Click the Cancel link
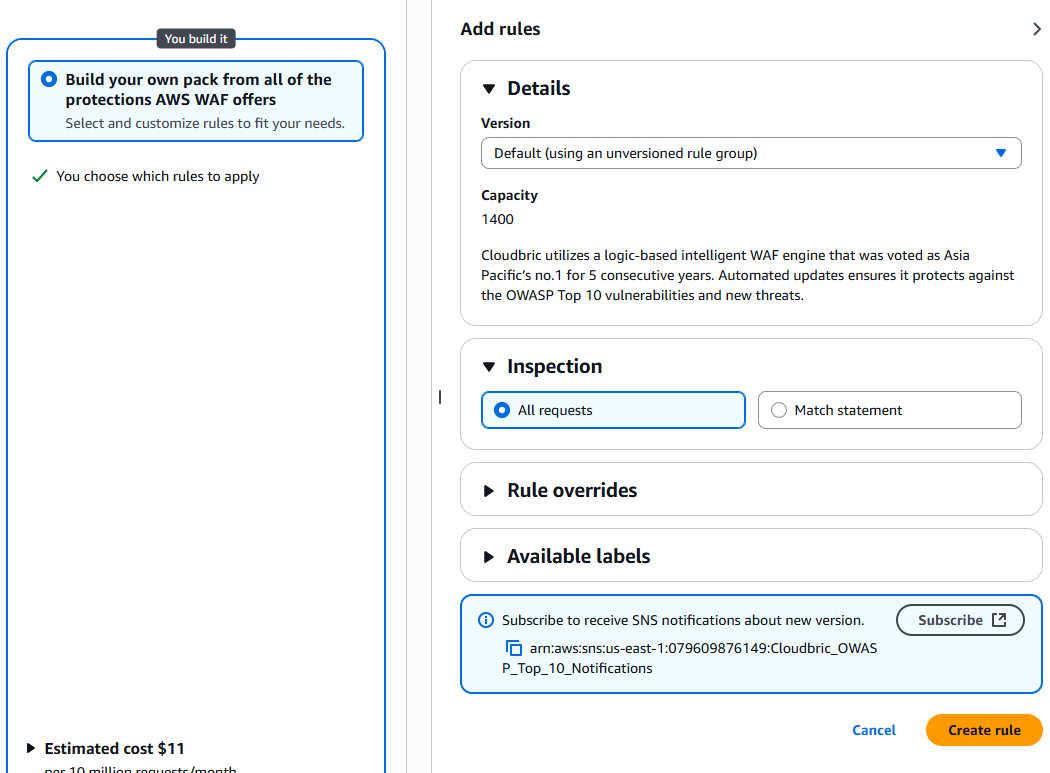This screenshot has width=1050, height=773. [x=874, y=730]
